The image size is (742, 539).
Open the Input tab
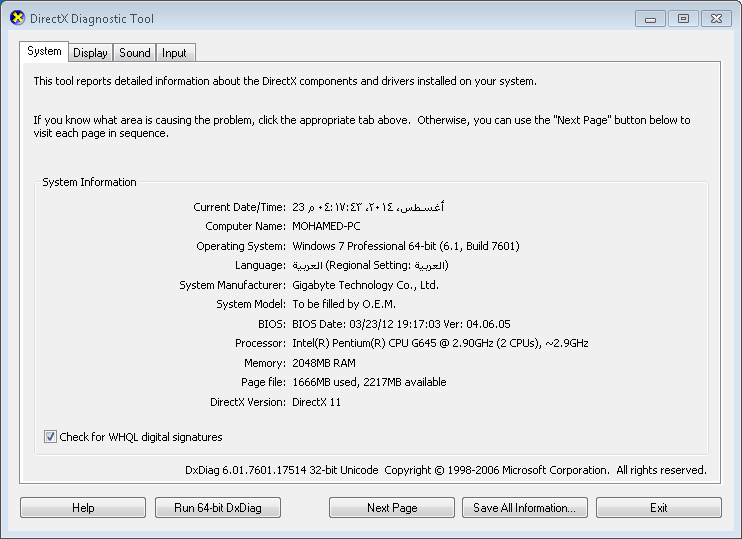tap(174, 53)
